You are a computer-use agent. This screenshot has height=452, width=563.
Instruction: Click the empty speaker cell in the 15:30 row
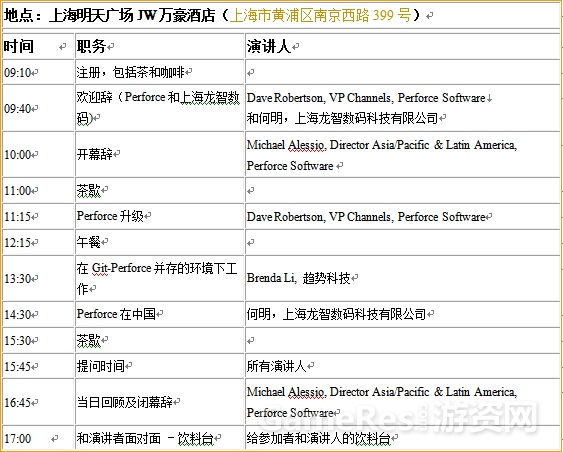[403, 340]
